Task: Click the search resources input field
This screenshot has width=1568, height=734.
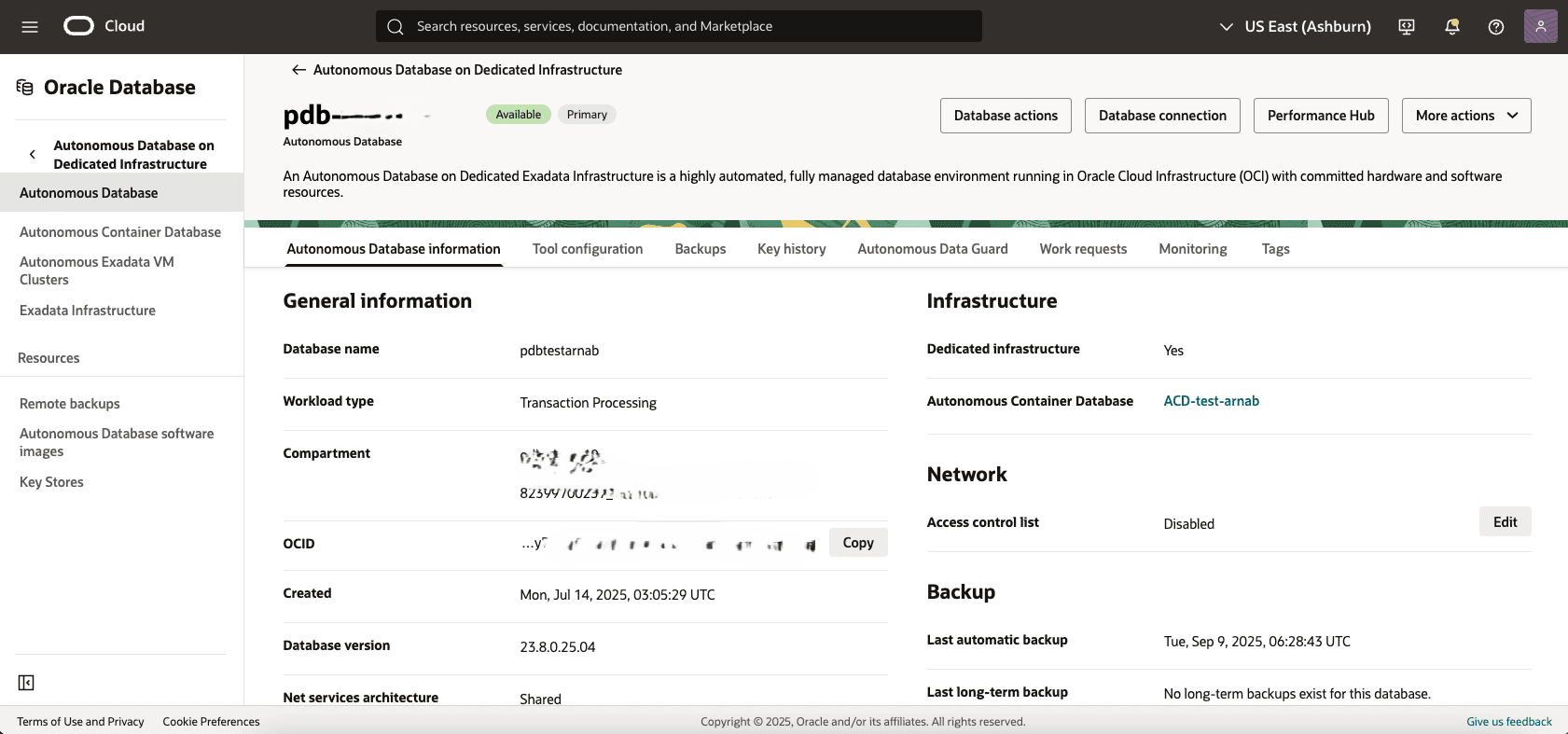Action: [x=679, y=26]
